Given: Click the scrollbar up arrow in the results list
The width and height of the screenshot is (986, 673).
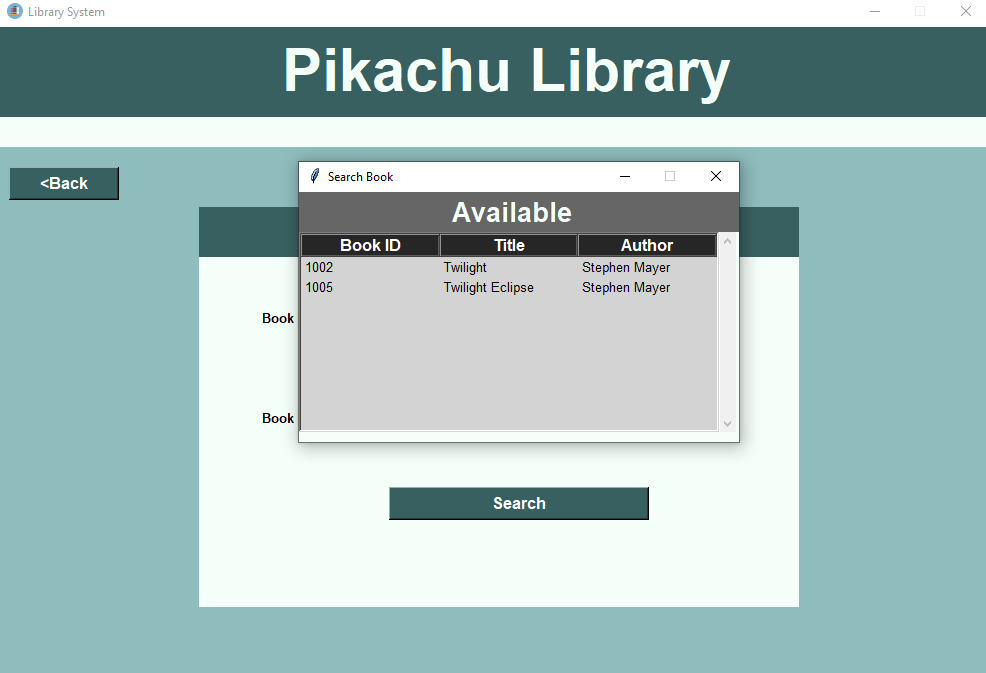Looking at the screenshot, I should [727, 240].
